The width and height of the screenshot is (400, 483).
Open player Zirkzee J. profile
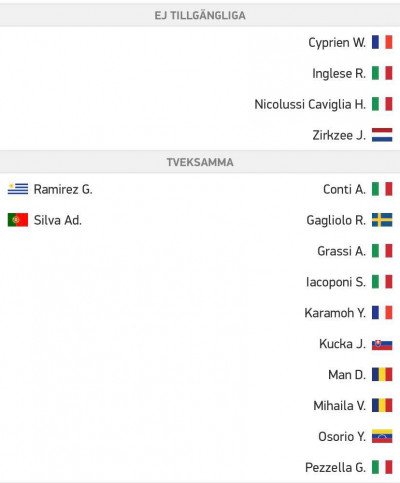(x=339, y=135)
